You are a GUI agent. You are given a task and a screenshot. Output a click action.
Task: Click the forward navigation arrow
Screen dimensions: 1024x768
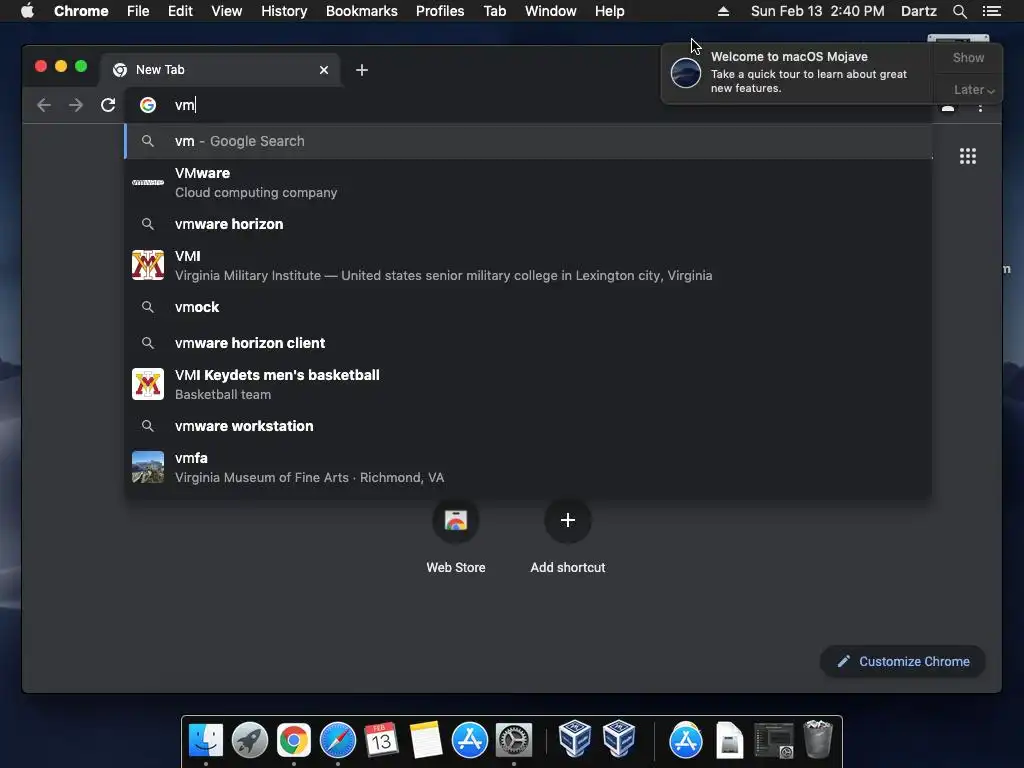tap(76, 105)
